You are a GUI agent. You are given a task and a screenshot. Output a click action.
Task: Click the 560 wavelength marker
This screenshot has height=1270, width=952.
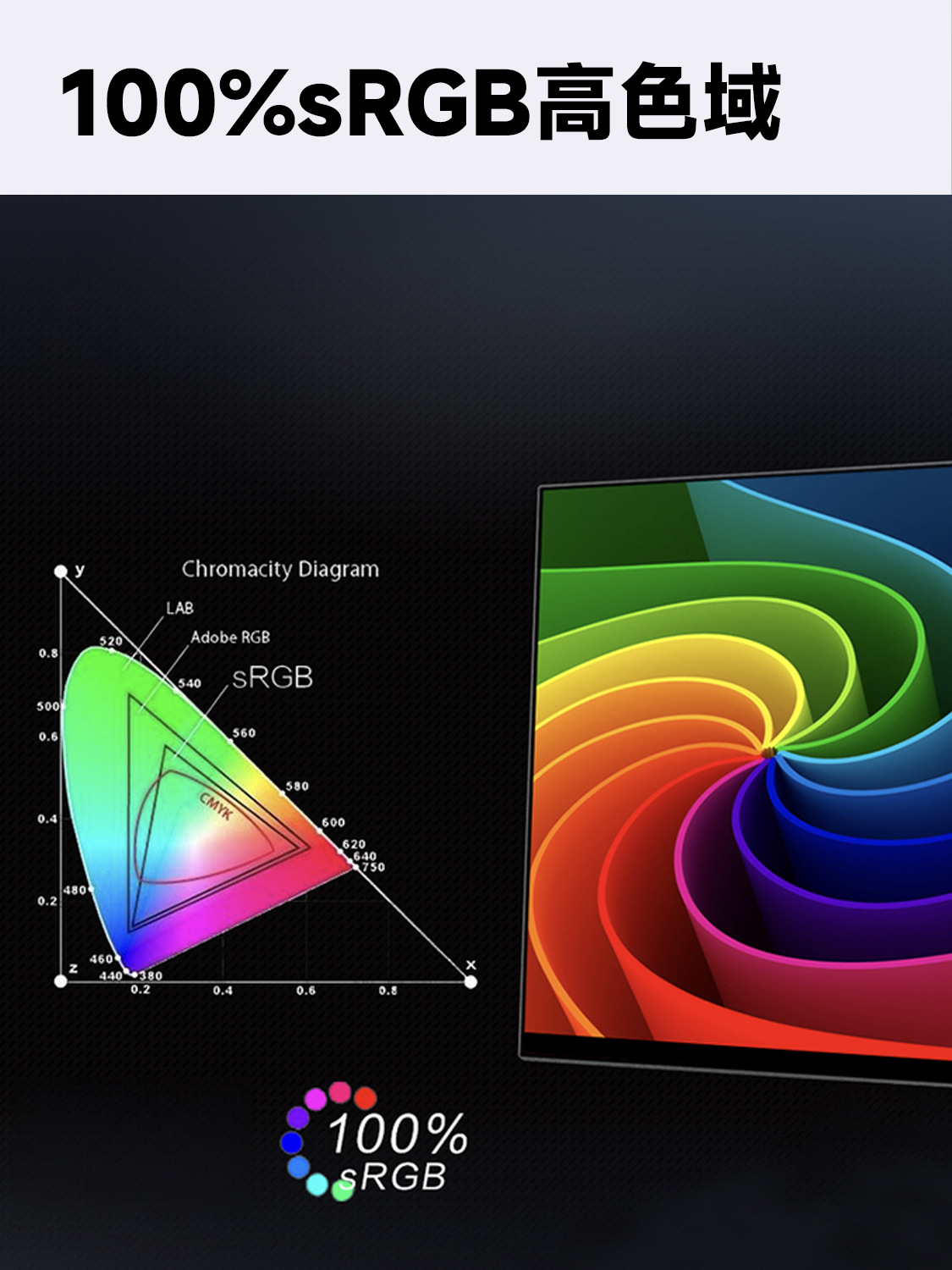tap(244, 733)
